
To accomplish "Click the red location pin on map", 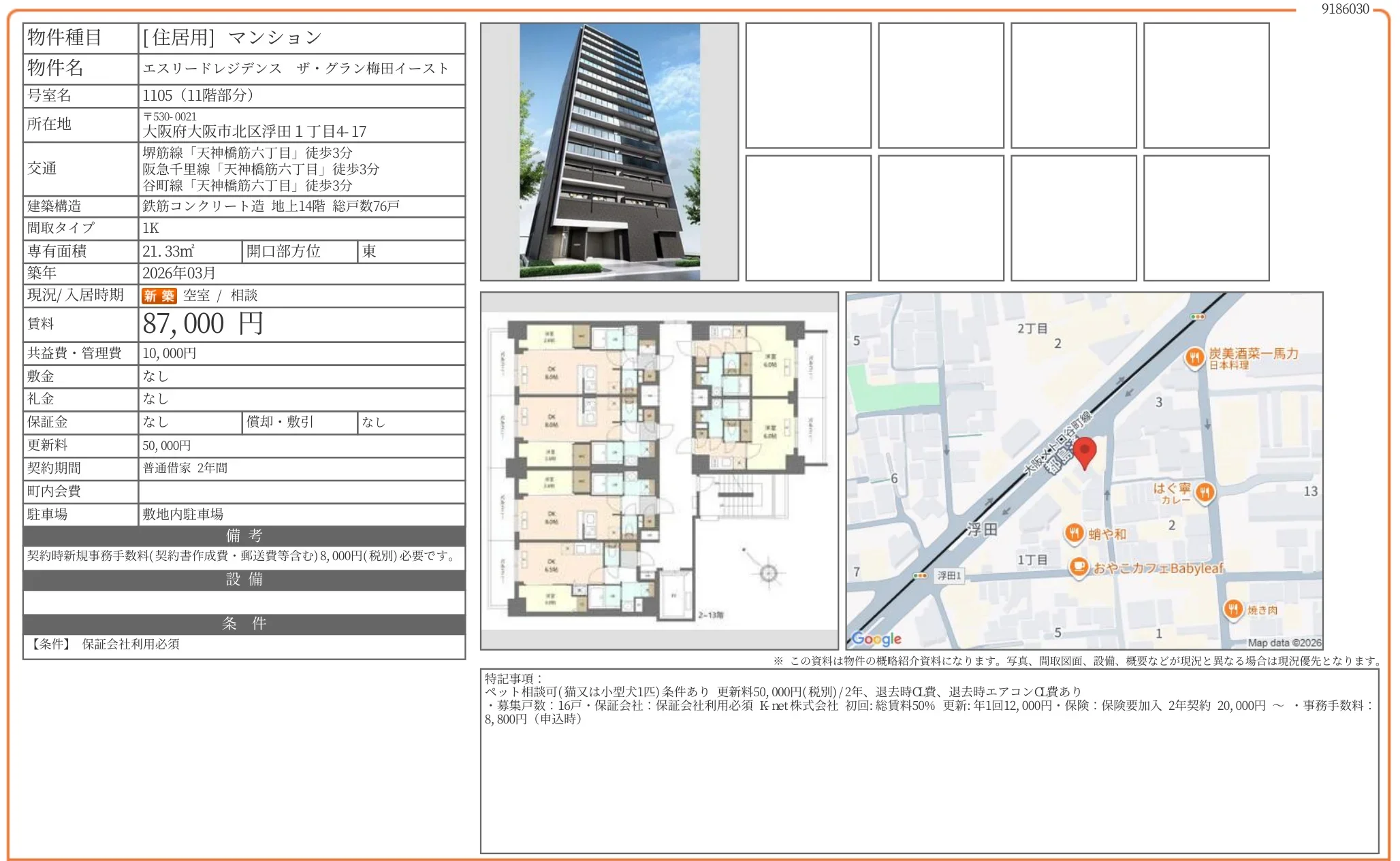I will point(1084,451).
